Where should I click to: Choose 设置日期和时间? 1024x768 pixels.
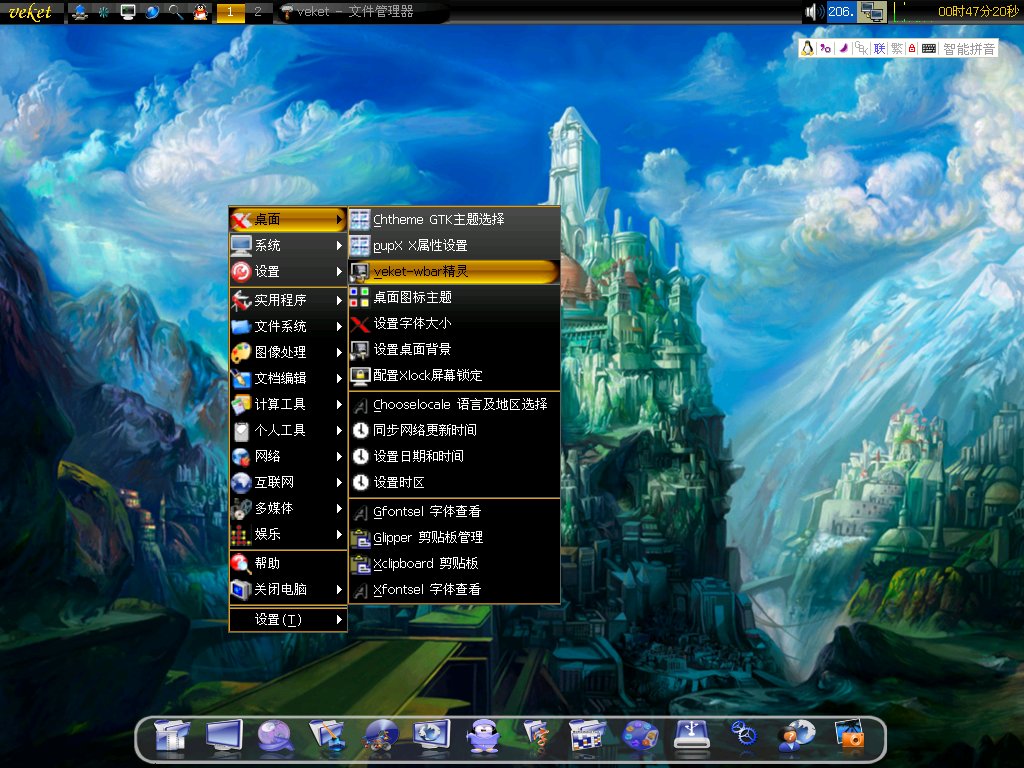pos(455,456)
